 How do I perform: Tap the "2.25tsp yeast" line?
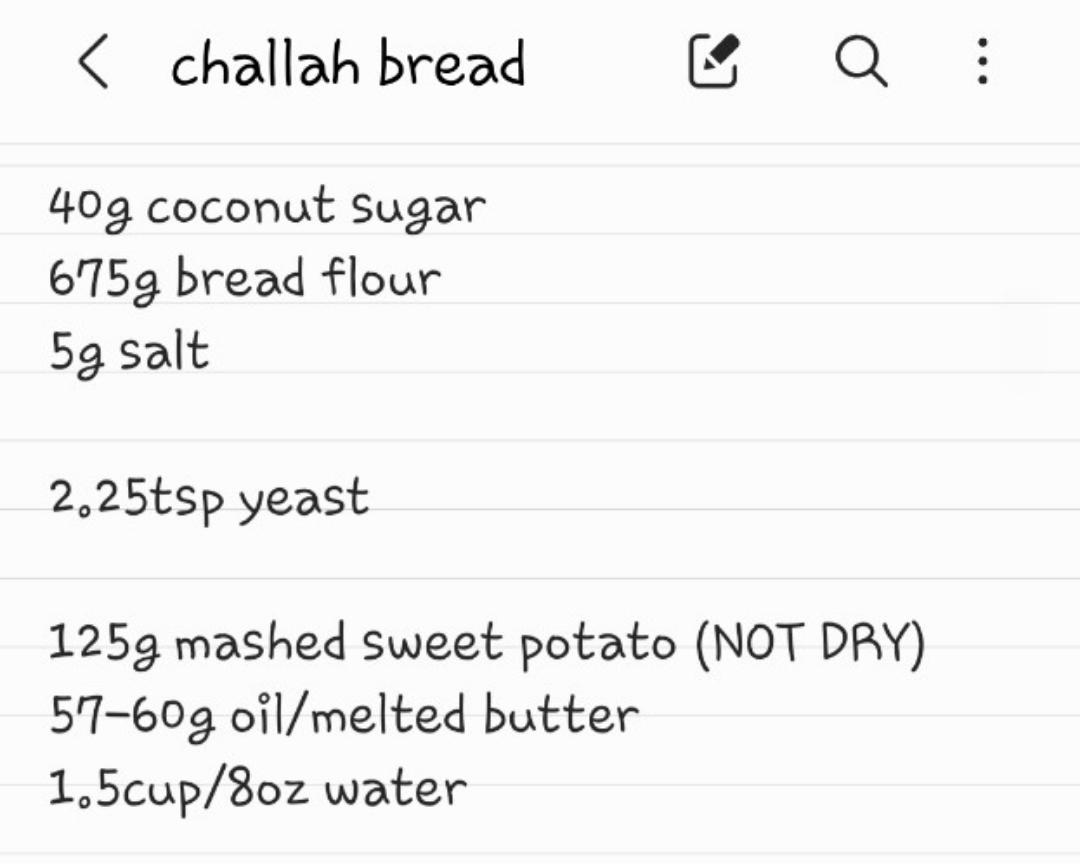coord(209,497)
